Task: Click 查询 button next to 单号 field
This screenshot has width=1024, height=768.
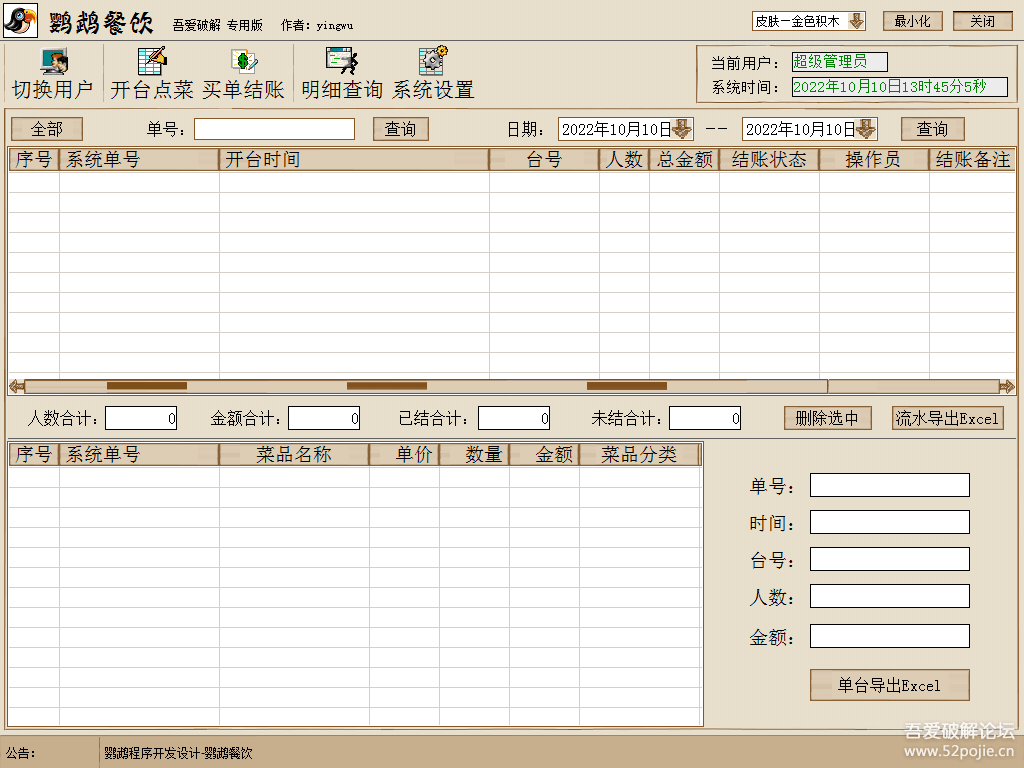Action: 400,129
